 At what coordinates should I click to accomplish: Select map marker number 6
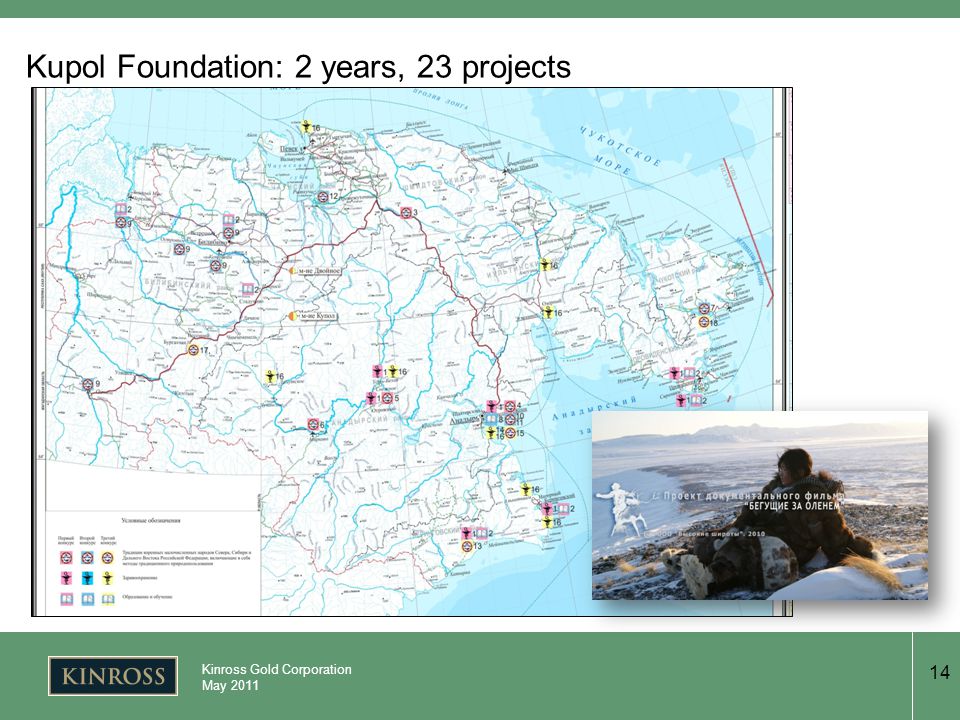313,424
